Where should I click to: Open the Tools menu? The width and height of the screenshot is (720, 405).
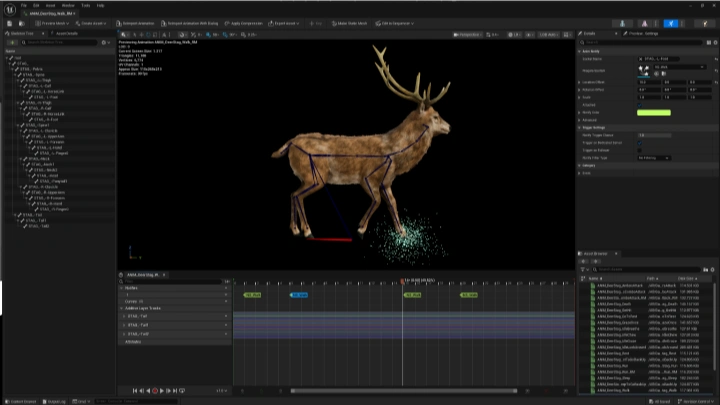click(86, 6)
